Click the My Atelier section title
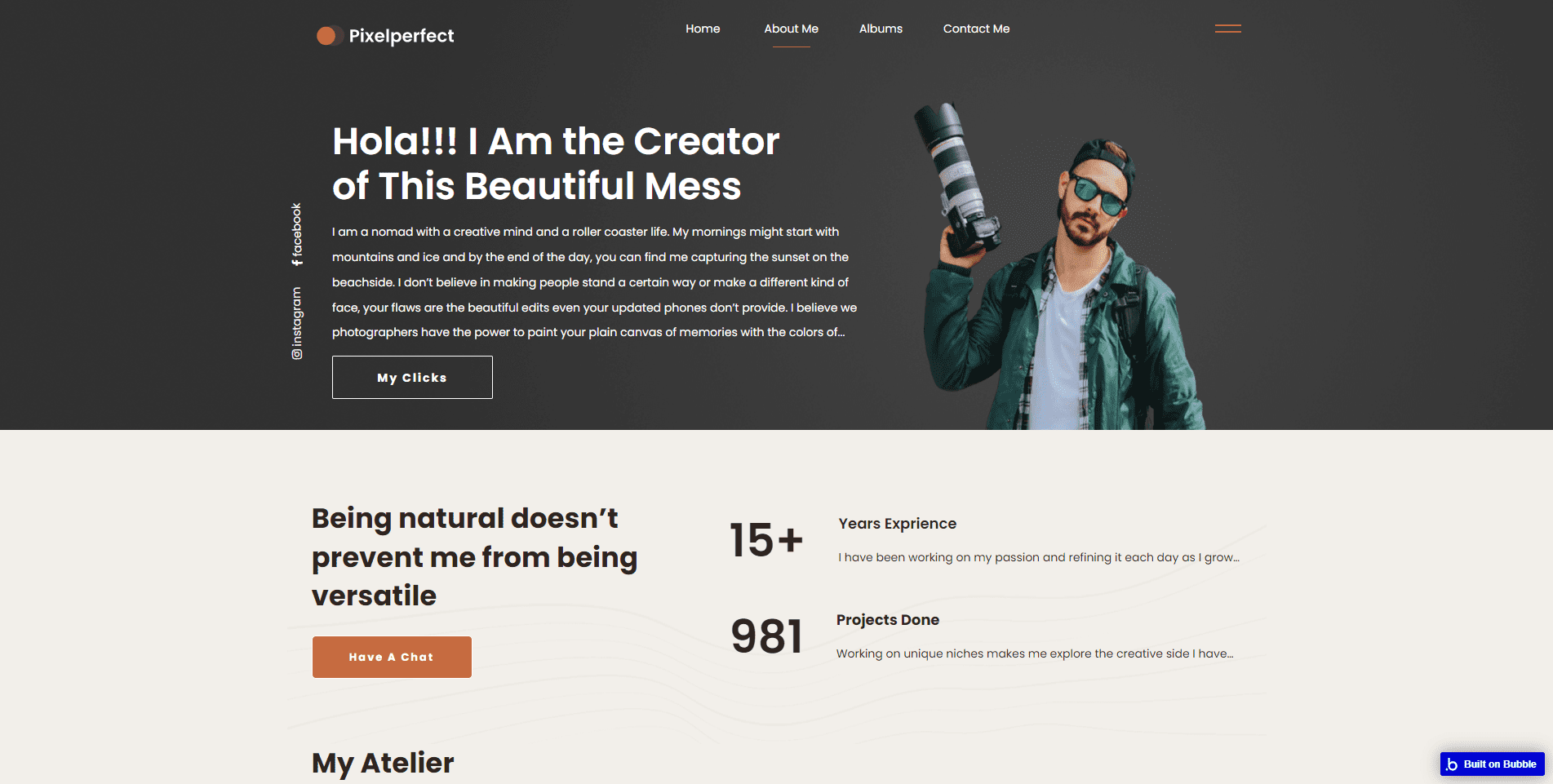 pos(383,763)
